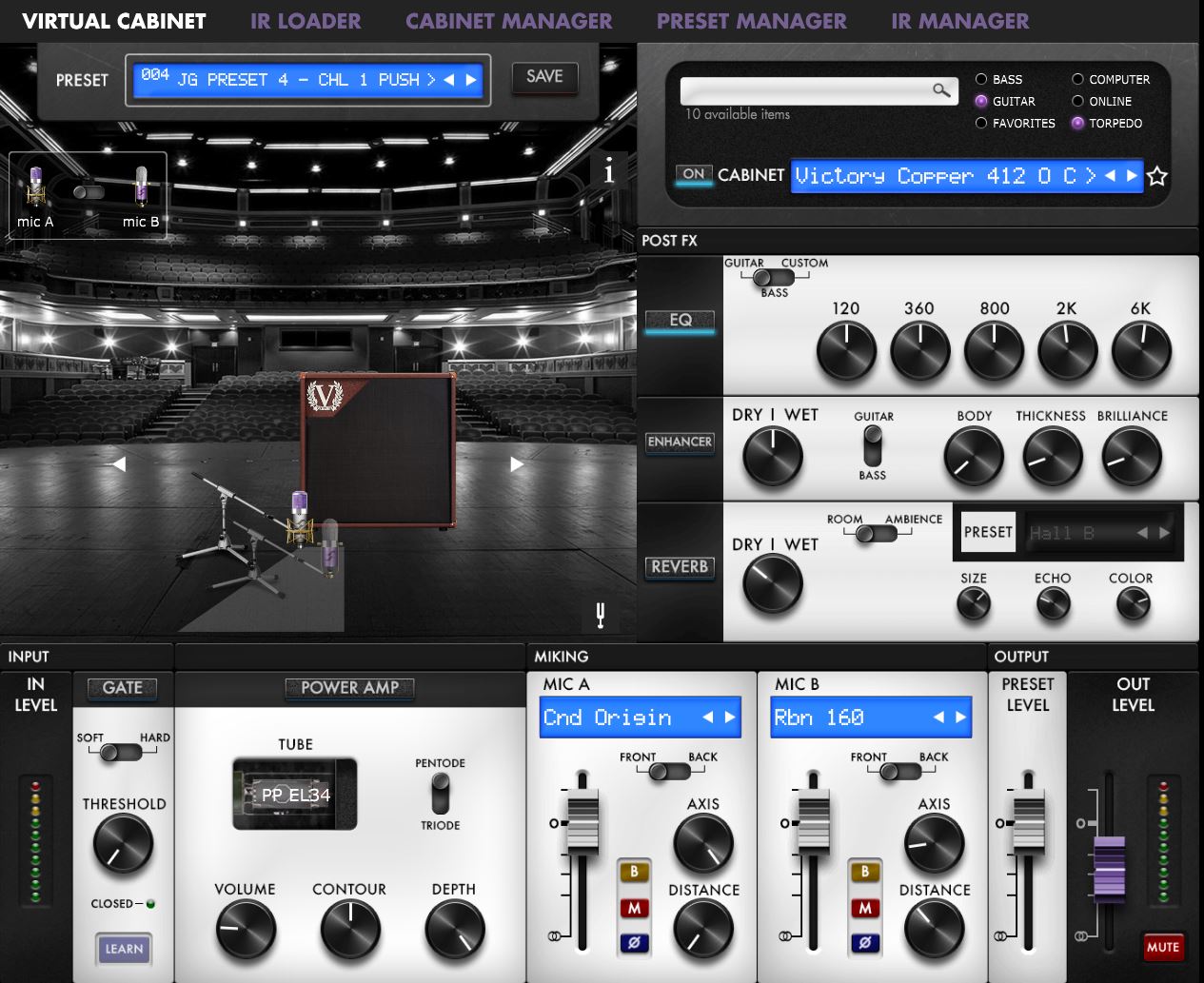Open the Rbn 160 microphone selector
This screenshot has height=983, width=1204.
(x=871, y=717)
